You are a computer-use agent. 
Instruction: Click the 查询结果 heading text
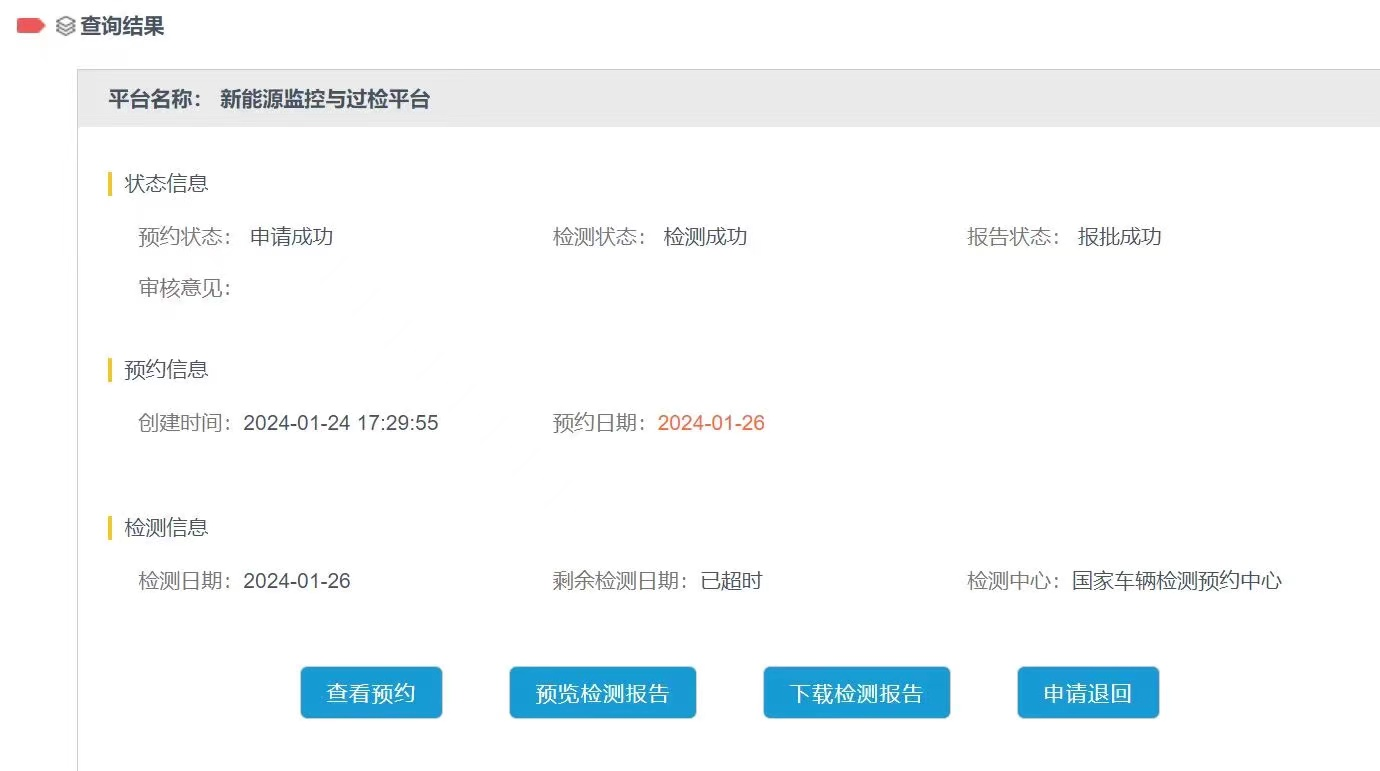point(122,27)
